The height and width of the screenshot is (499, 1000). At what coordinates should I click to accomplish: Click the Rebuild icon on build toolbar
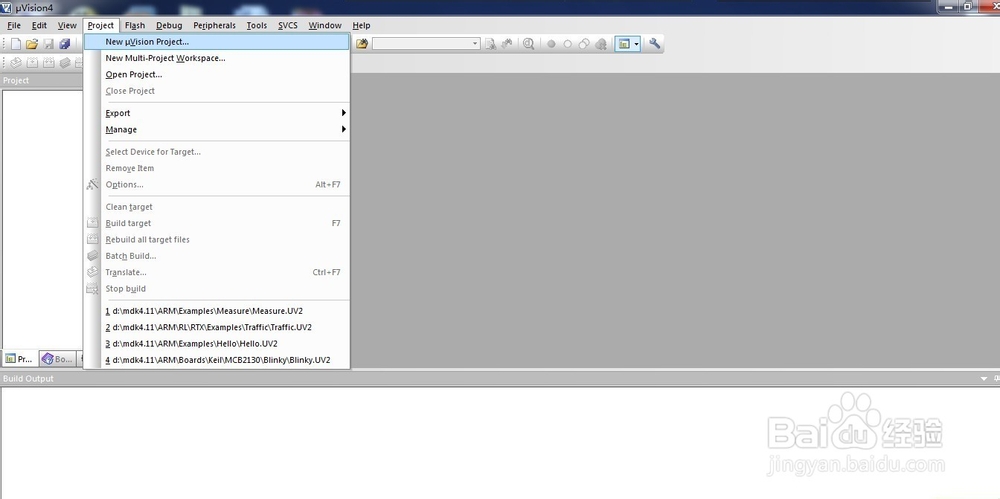tap(48, 63)
